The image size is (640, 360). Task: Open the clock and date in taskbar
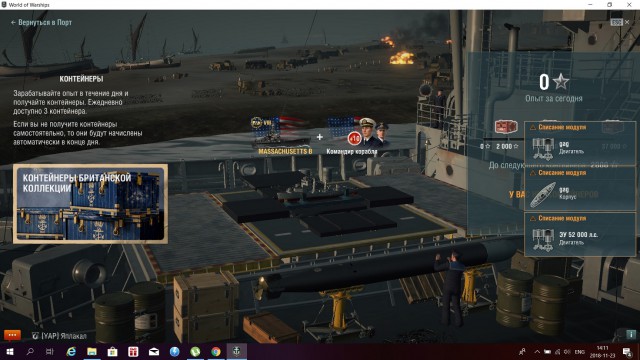(602, 351)
